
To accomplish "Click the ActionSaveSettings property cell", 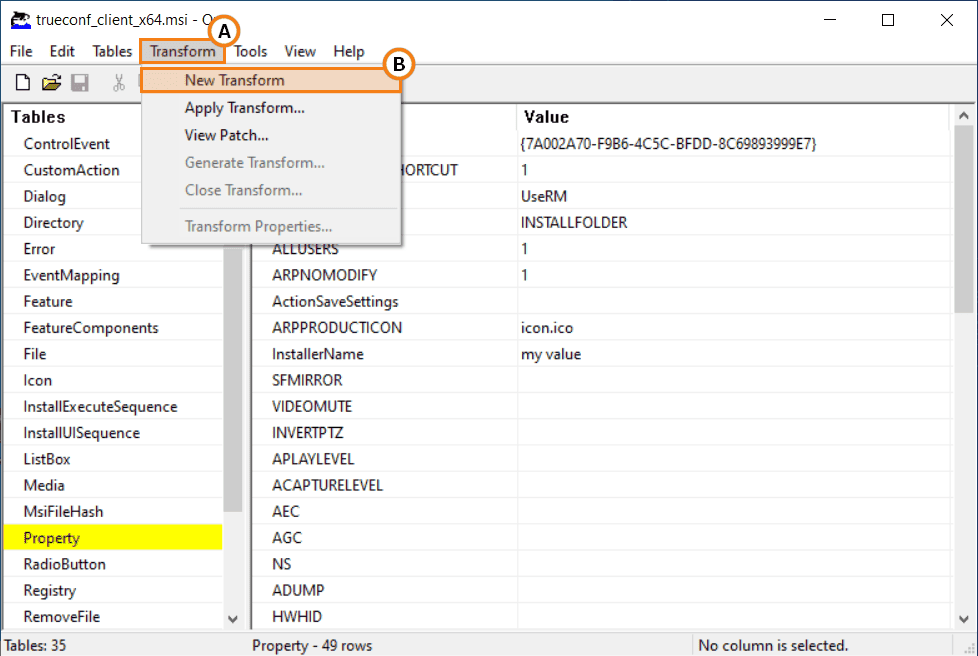I will click(x=384, y=301).
